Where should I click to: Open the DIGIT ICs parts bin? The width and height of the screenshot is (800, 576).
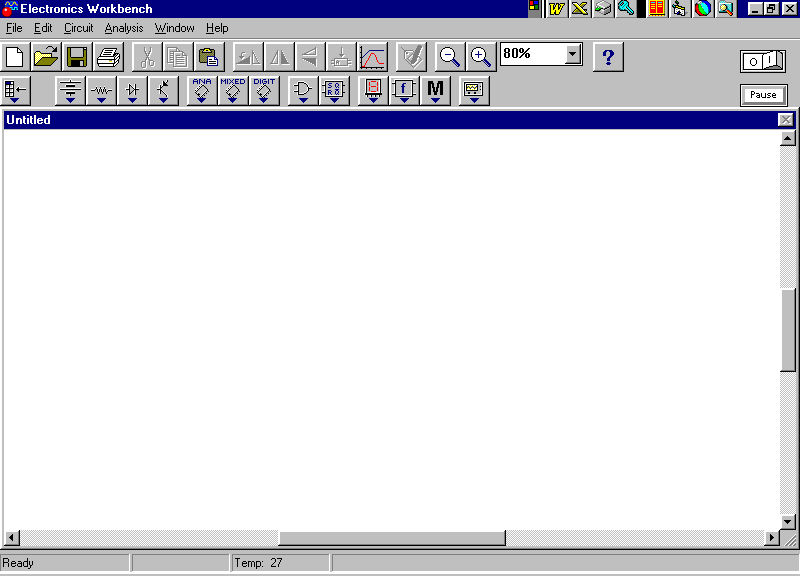point(264,91)
